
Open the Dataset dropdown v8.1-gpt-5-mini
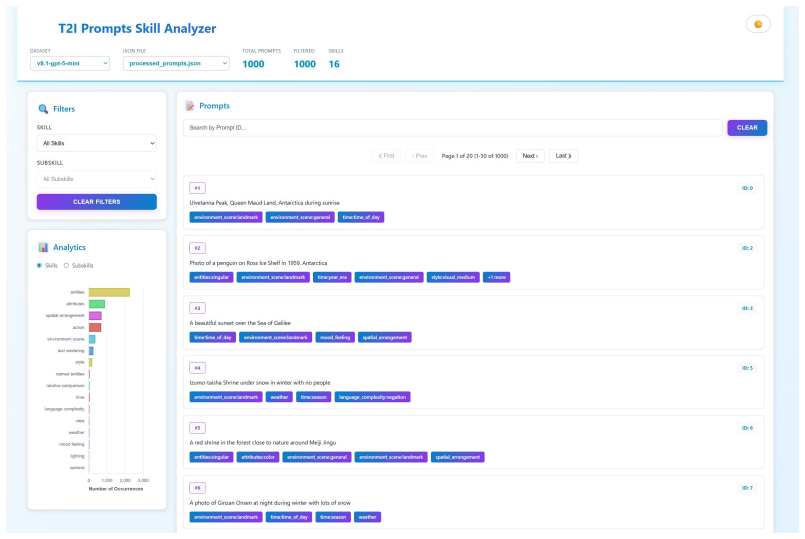70,63
